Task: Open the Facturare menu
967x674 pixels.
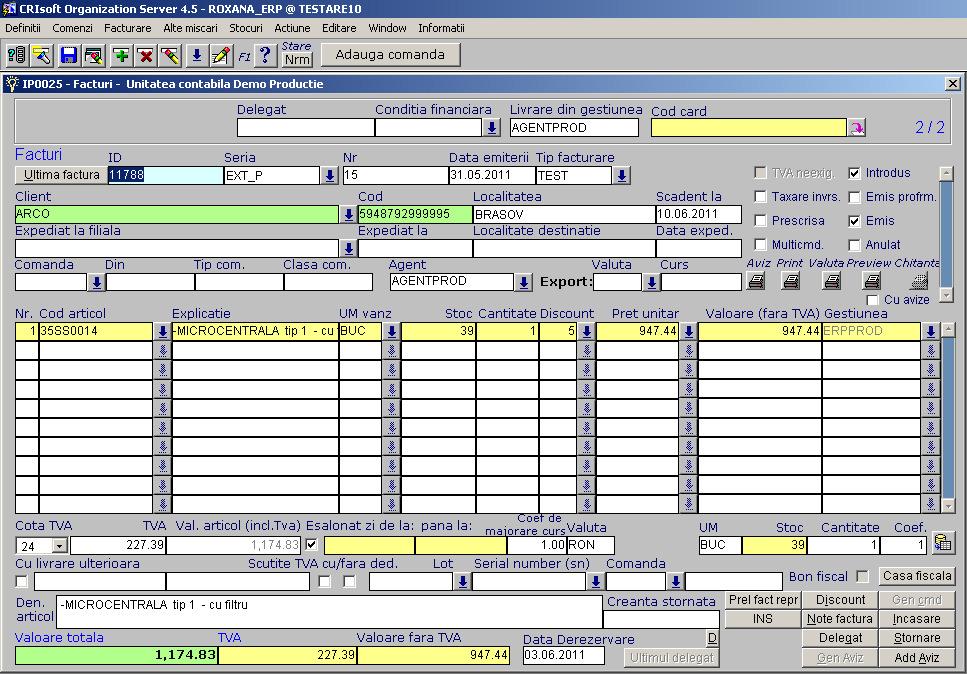Action: point(128,28)
